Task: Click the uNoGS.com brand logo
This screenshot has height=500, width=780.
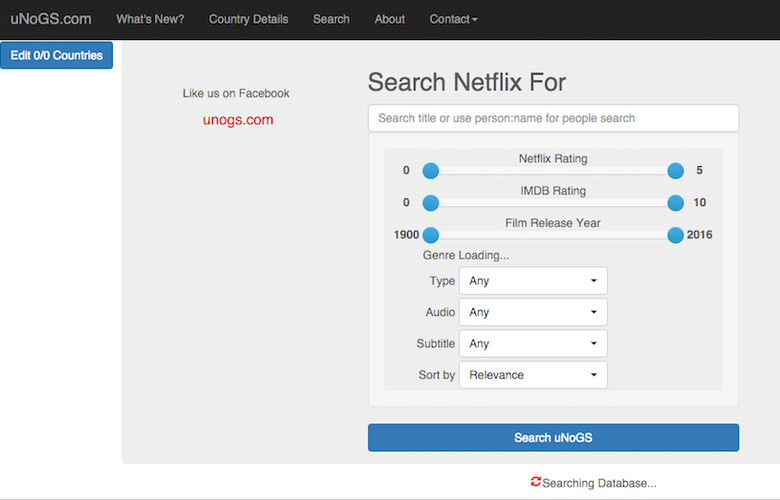Action: [51, 19]
